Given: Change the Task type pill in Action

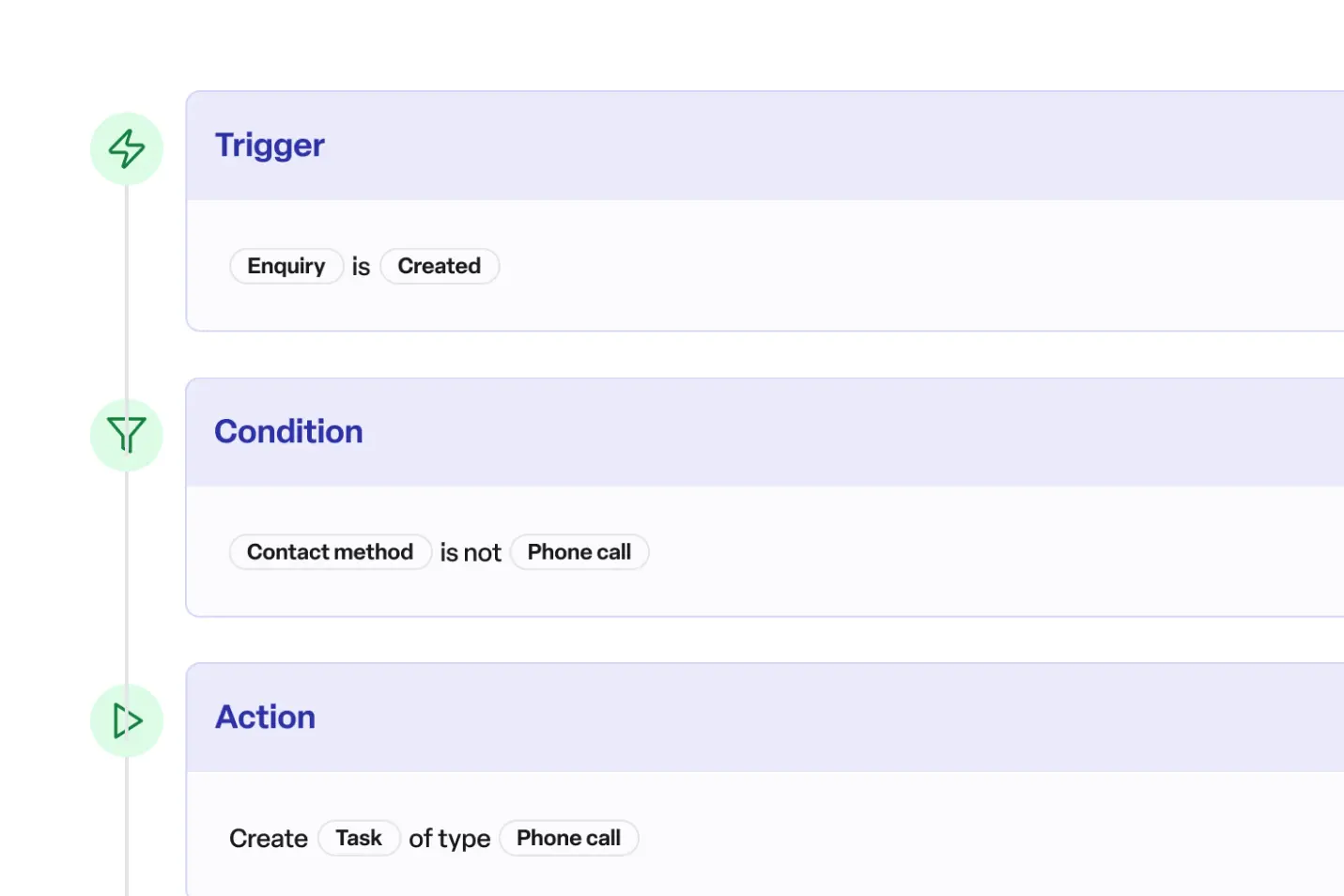Looking at the screenshot, I should pos(359,838).
